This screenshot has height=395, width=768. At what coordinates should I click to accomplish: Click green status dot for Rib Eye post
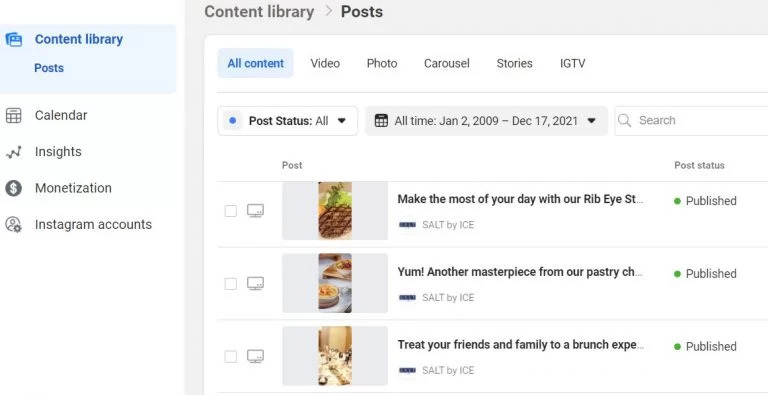[x=677, y=201]
